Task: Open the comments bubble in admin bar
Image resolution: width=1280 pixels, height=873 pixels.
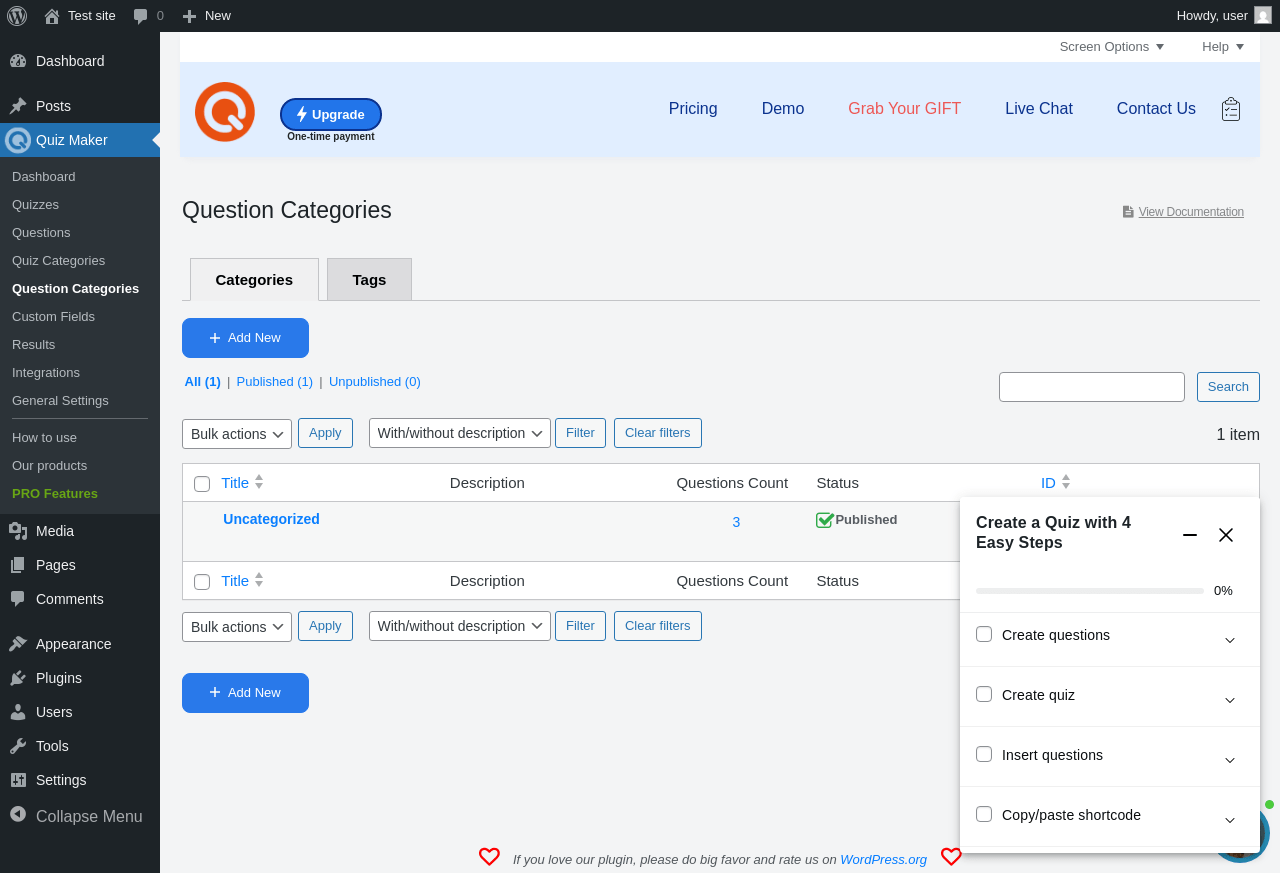Action: 141,16
